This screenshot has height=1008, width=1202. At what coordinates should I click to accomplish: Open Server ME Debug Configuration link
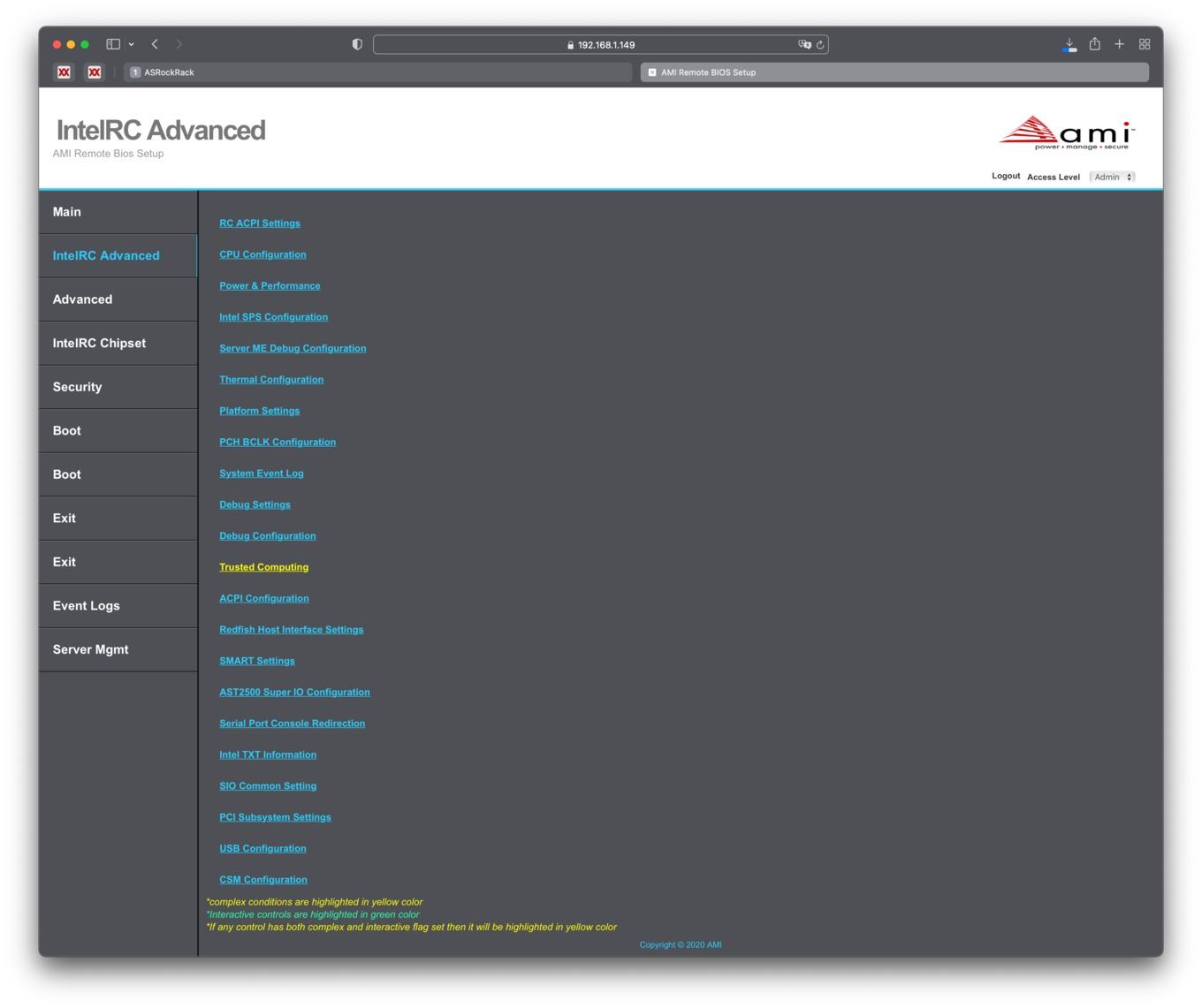coord(293,348)
